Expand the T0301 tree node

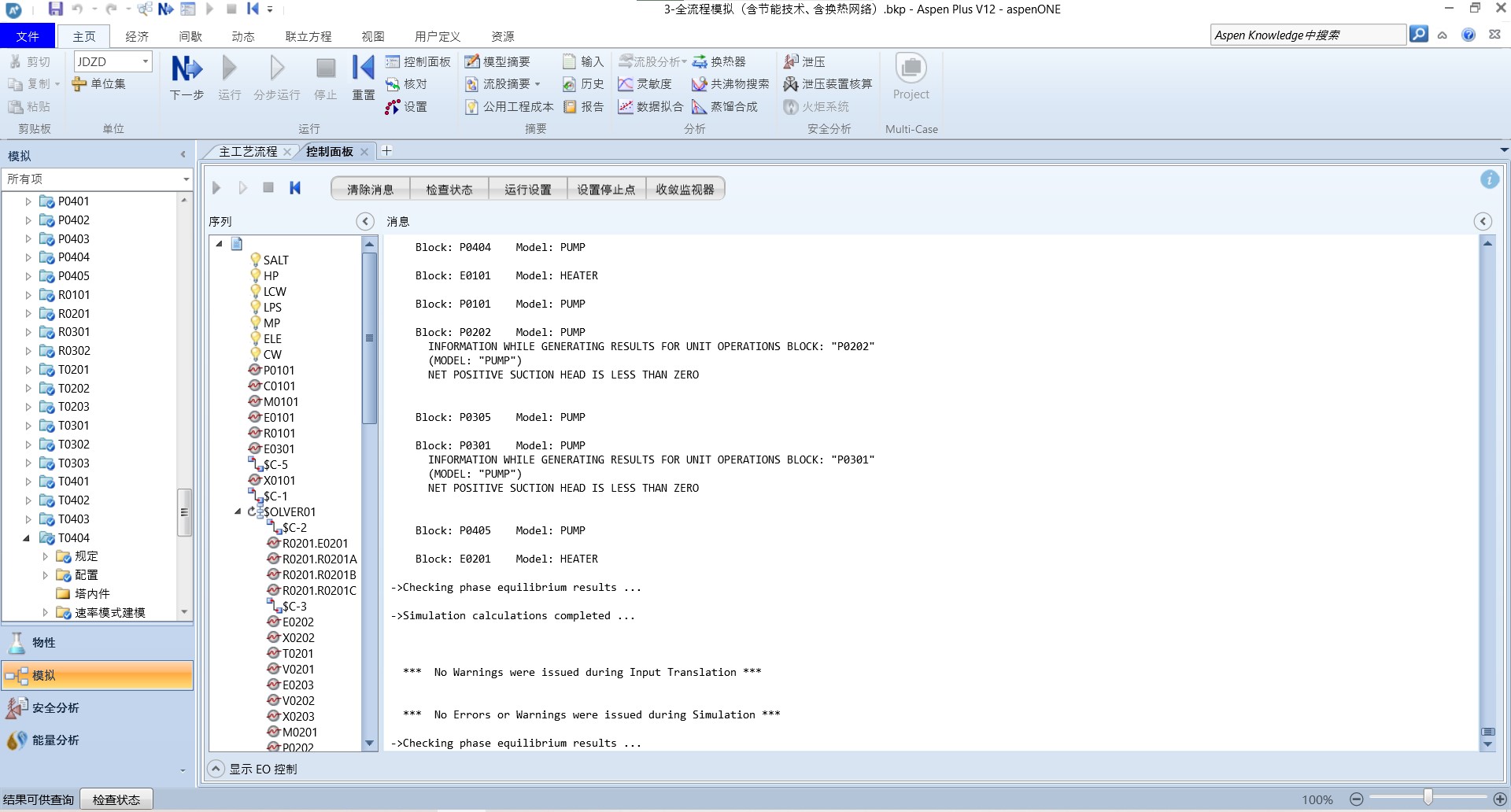pyautogui.click(x=28, y=426)
